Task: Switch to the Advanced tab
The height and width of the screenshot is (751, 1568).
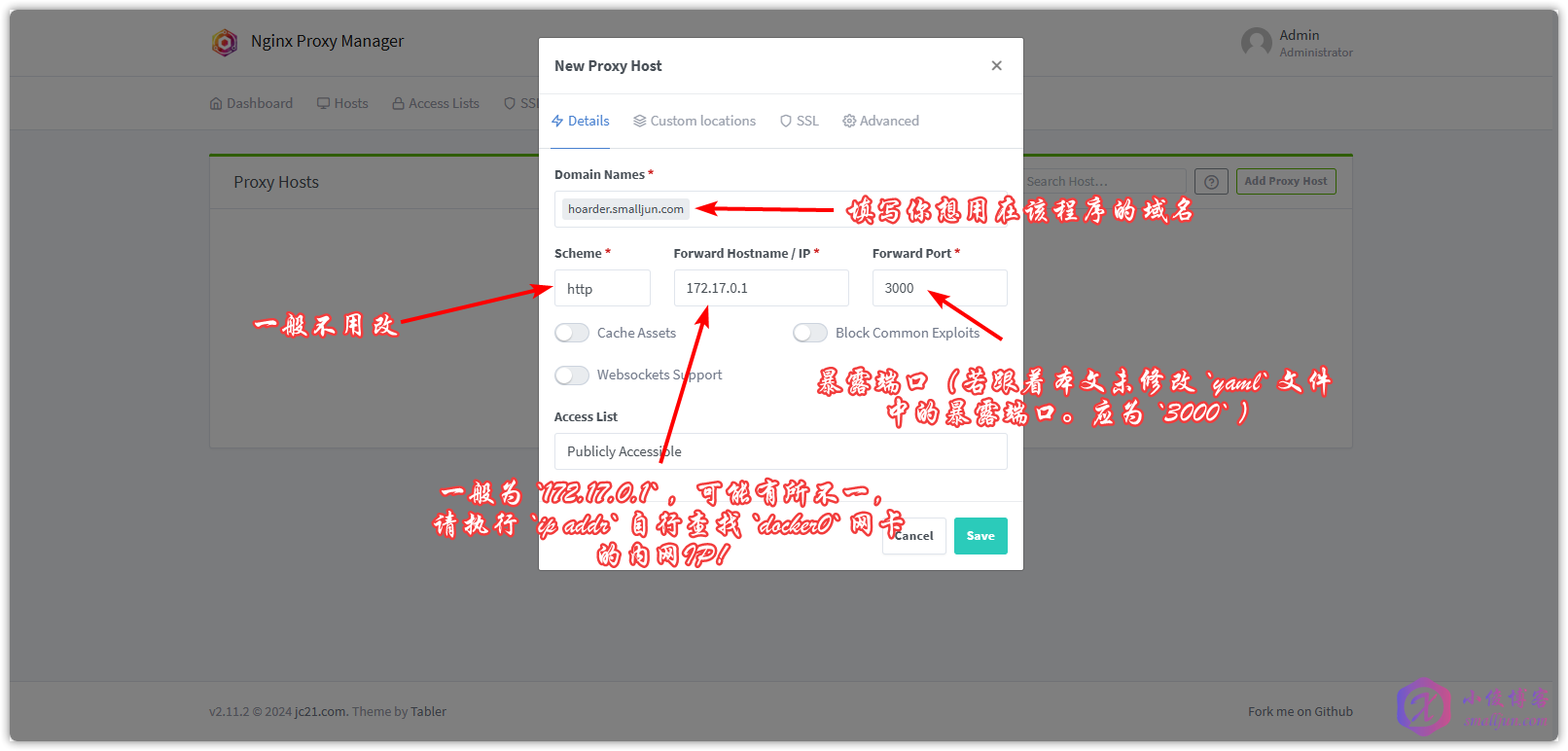Action: tap(880, 121)
